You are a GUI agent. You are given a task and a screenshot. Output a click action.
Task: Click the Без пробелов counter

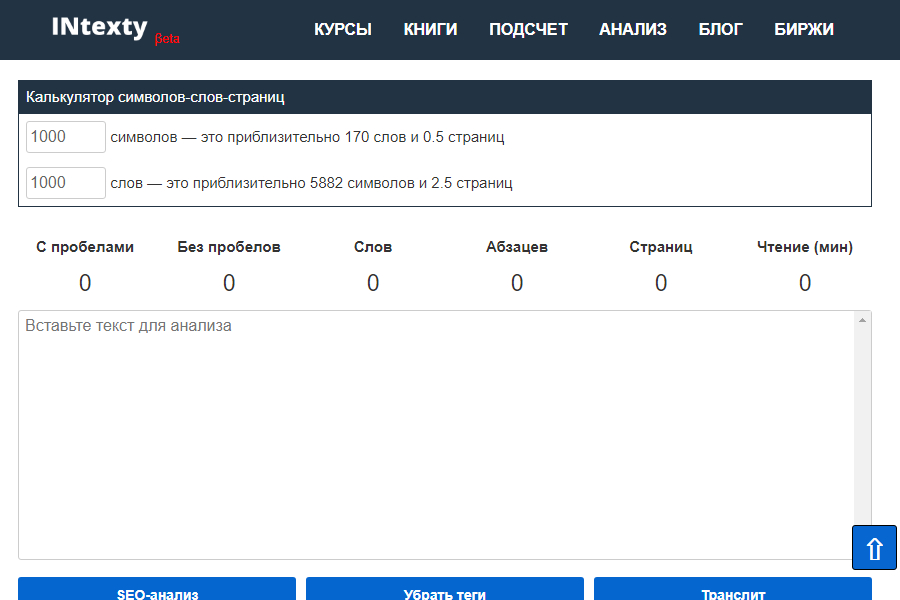click(229, 283)
